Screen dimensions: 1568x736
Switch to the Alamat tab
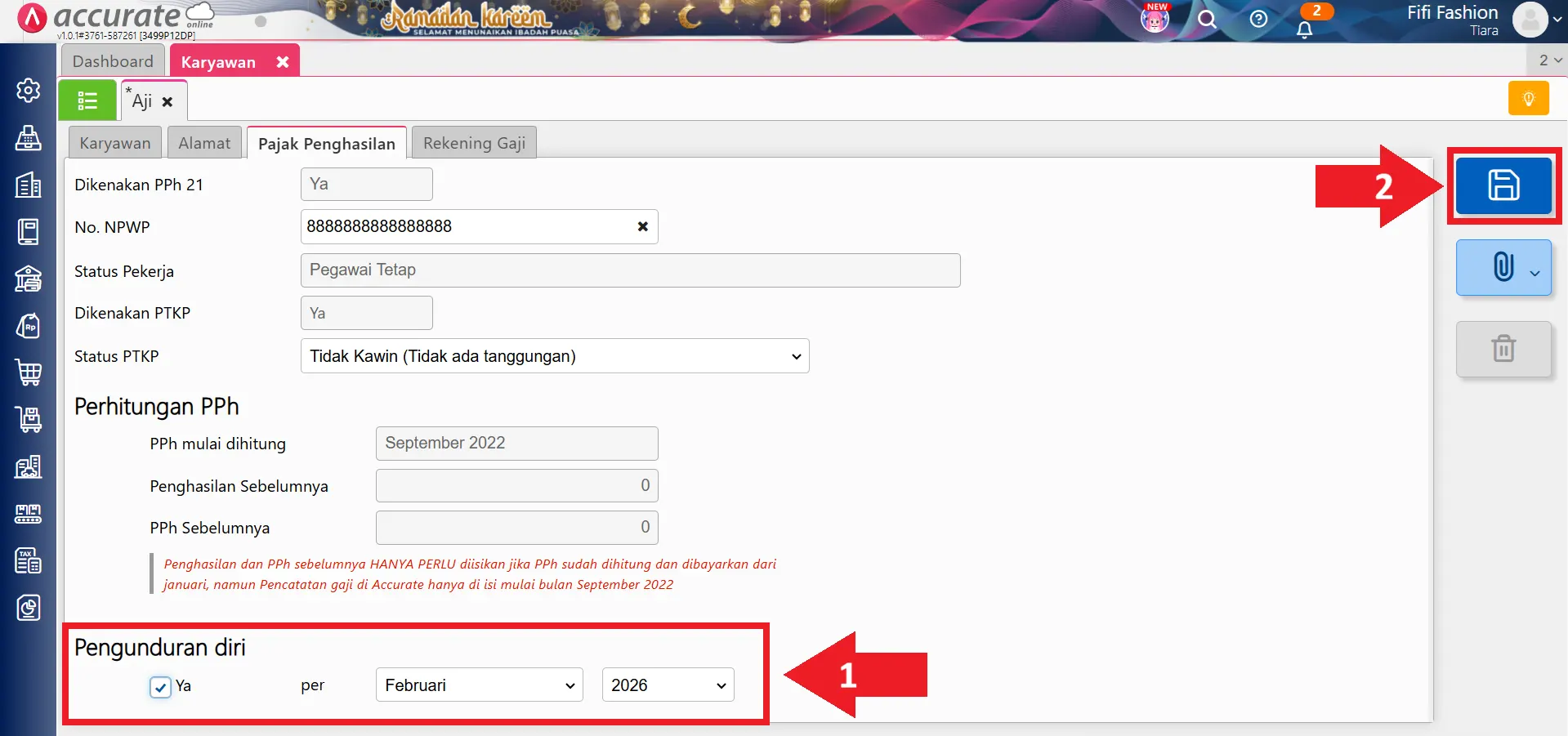coord(204,143)
